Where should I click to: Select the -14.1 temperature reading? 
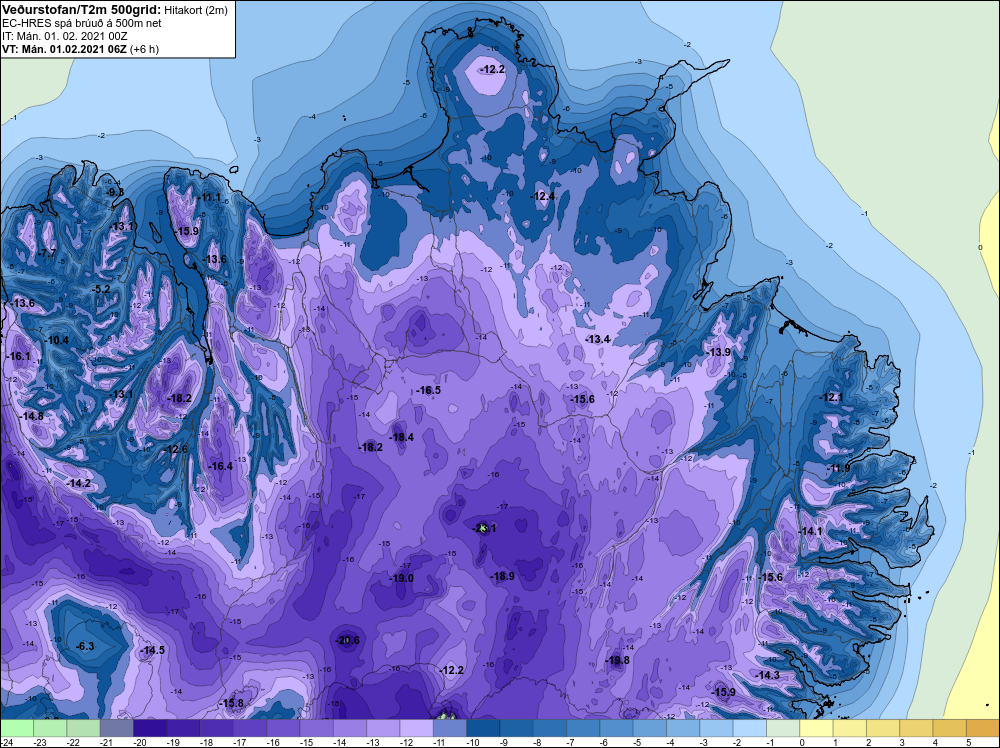[x=810, y=532]
